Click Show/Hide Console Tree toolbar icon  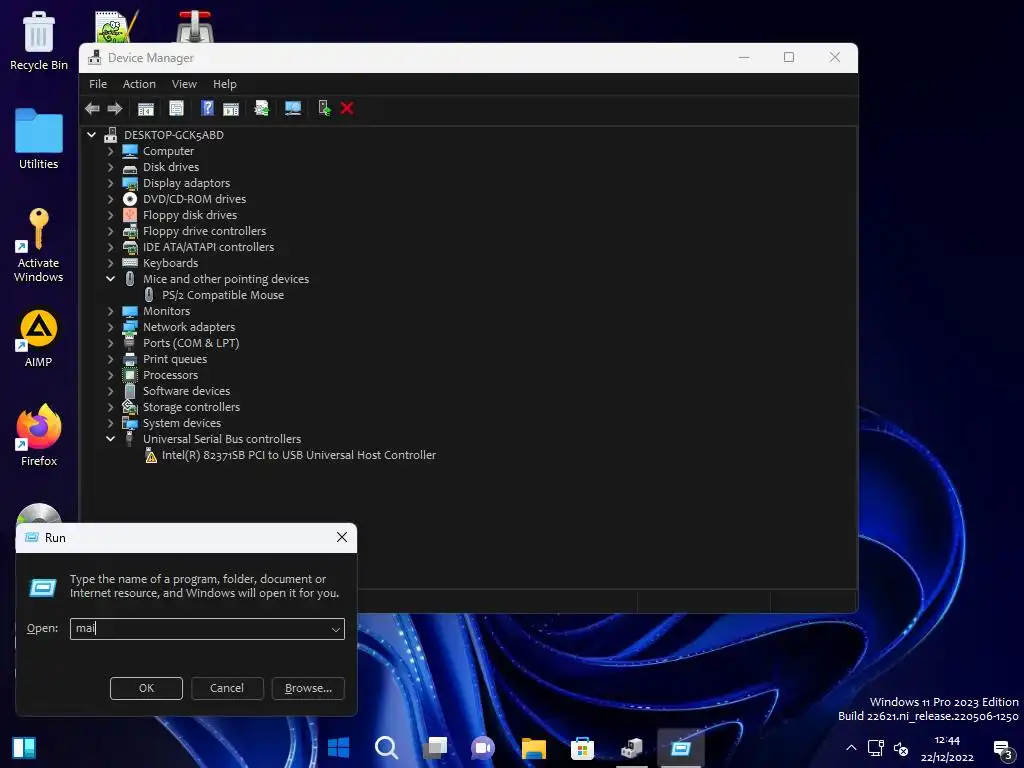pyautogui.click(x=146, y=108)
